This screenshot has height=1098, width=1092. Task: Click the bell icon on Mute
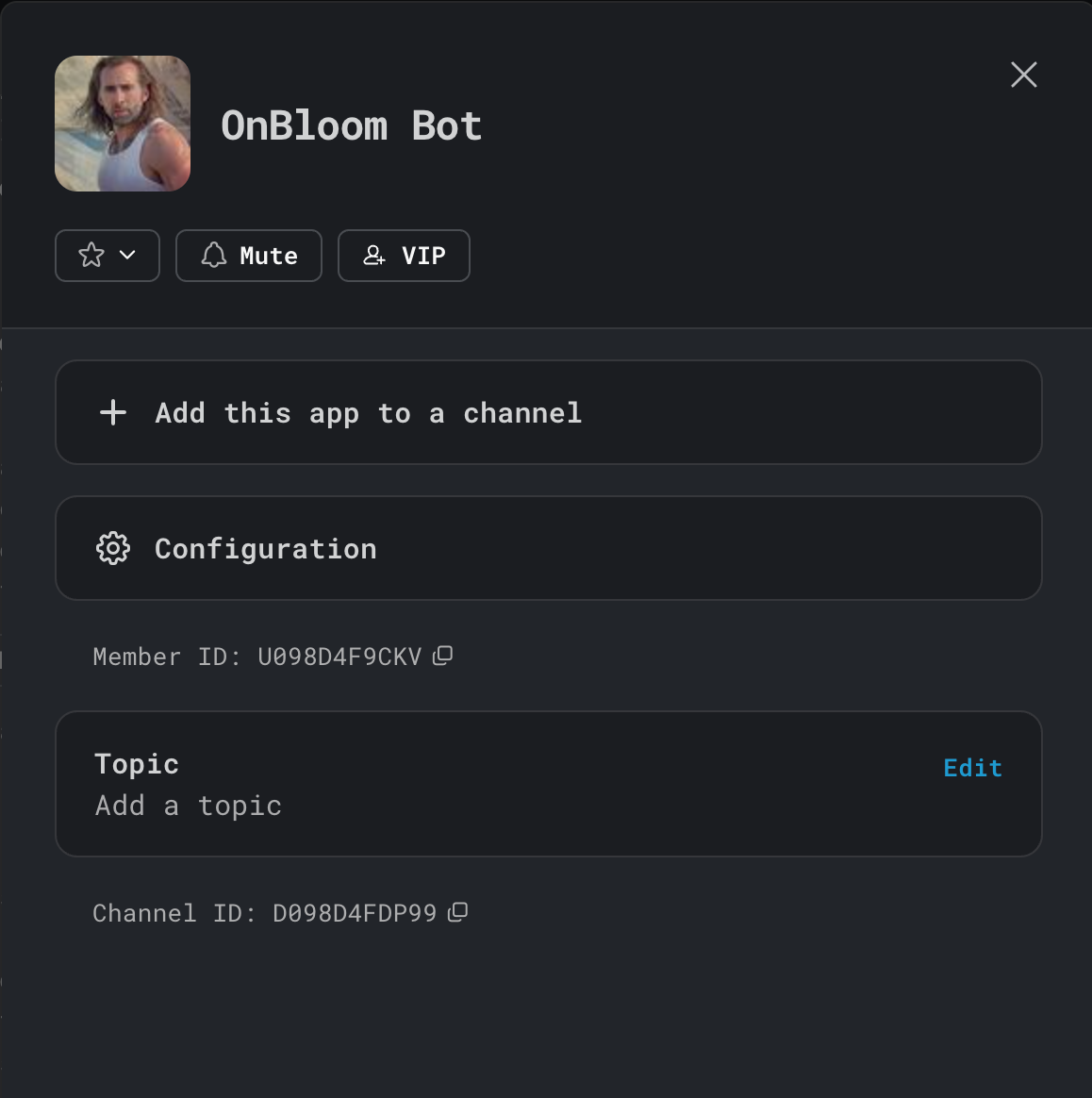pyautogui.click(x=214, y=255)
